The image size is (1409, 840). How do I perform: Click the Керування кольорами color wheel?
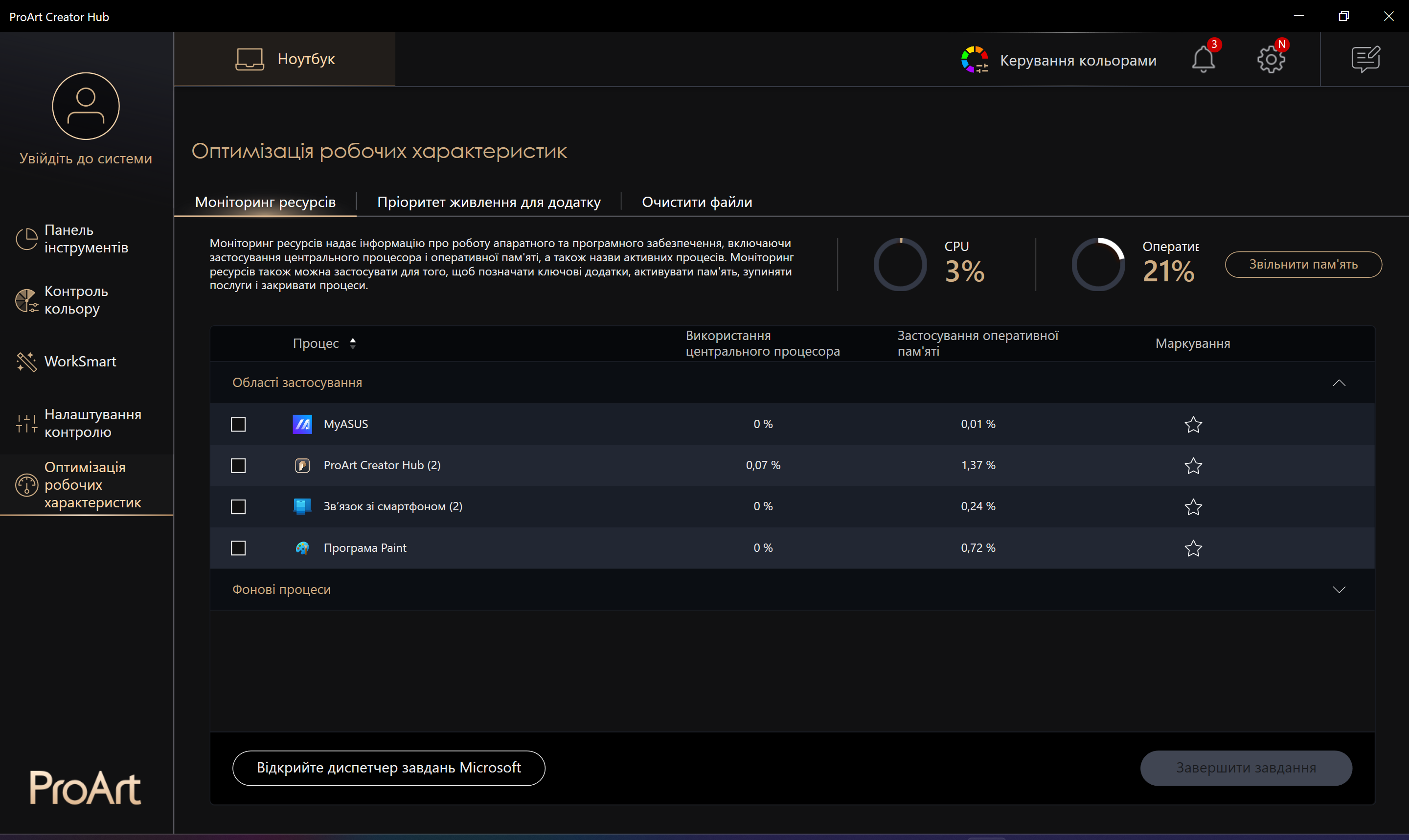(x=975, y=60)
